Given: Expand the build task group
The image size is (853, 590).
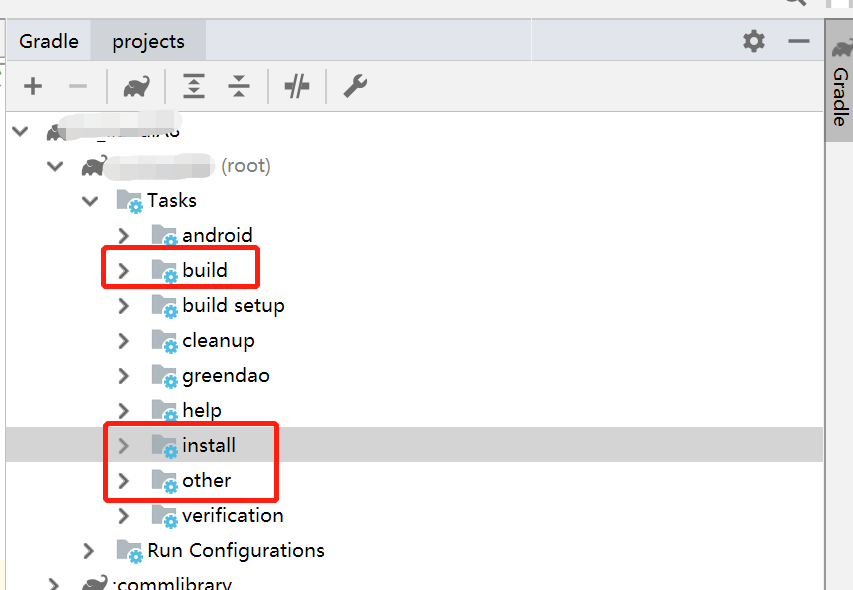Looking at the screenshot, I should point(123,270).
